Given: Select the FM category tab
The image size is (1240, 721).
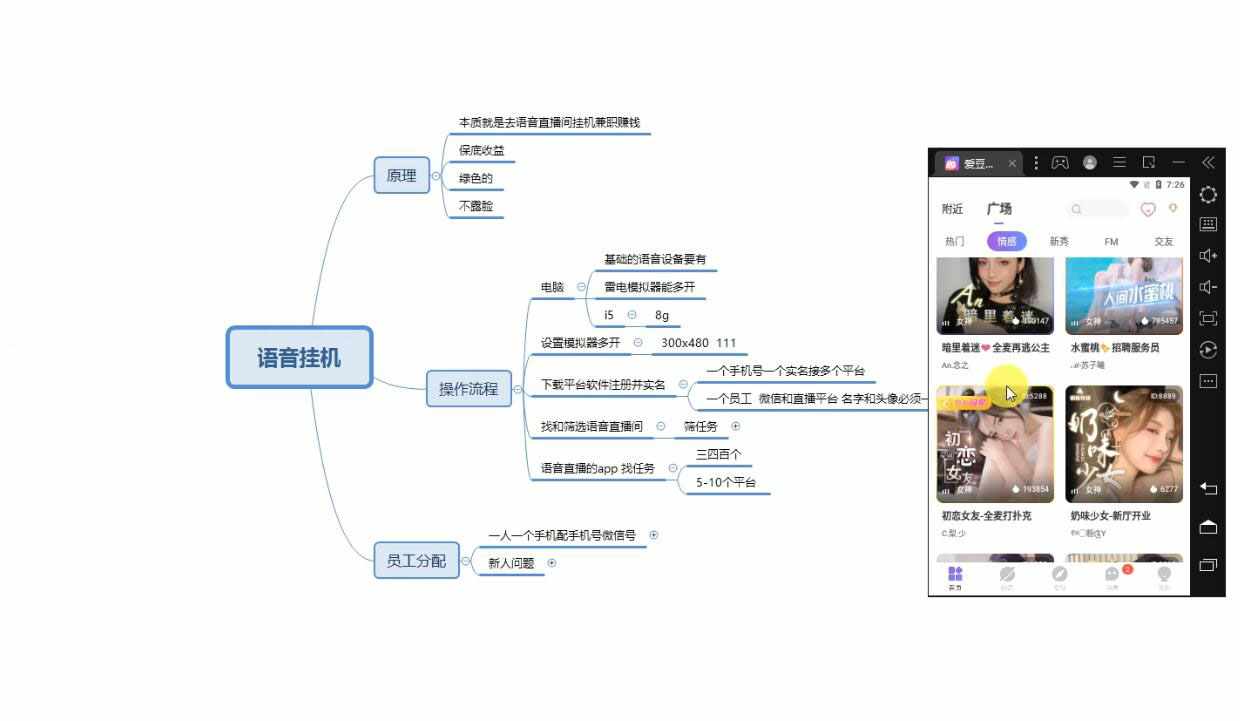Looking at the screenshot, I should pyautogui.click(x=1111, y=241).
